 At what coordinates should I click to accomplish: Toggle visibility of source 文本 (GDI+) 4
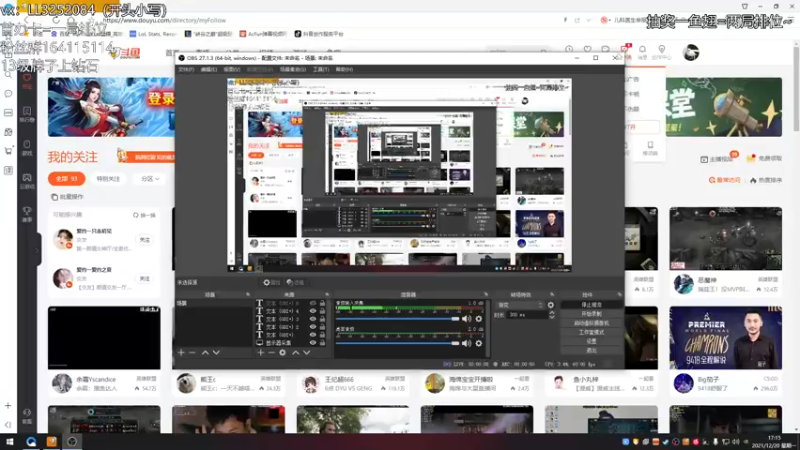click(x=313, y=311)
